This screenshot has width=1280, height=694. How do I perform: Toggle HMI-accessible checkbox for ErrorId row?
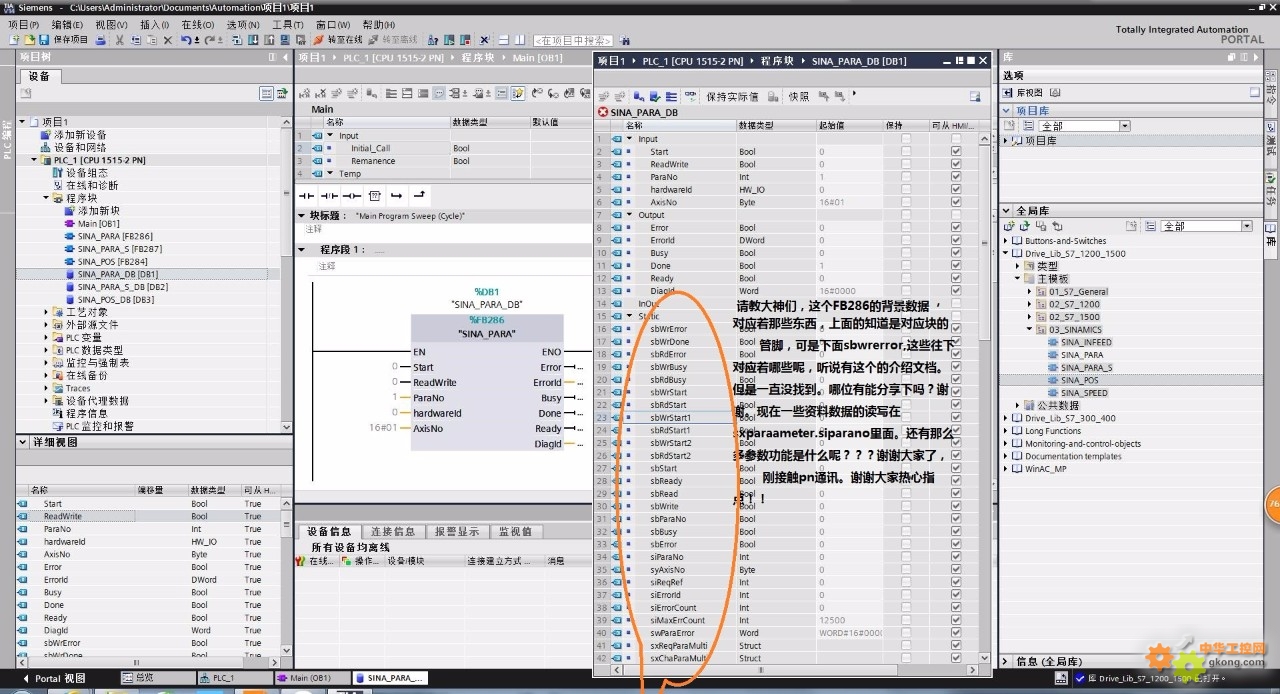956,240
